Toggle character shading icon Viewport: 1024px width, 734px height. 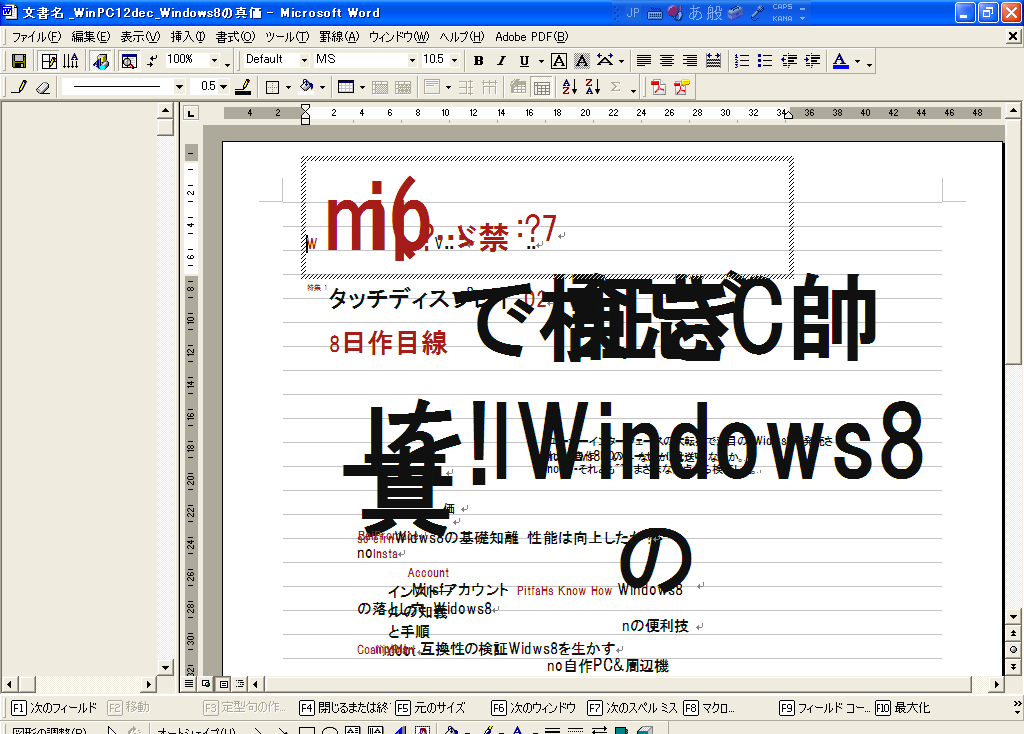[x=582, y=61]
